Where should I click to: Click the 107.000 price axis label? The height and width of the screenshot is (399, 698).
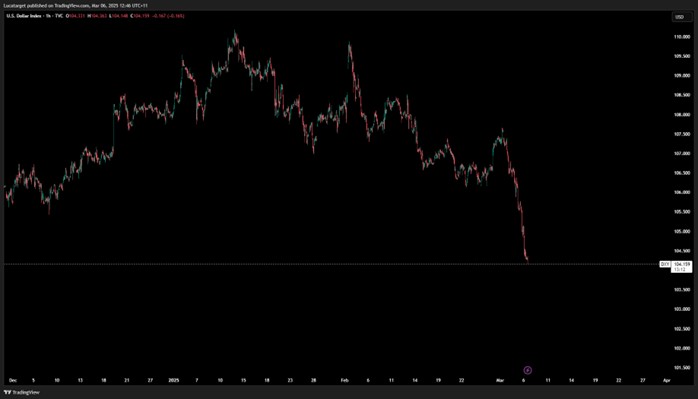[682, 154]
